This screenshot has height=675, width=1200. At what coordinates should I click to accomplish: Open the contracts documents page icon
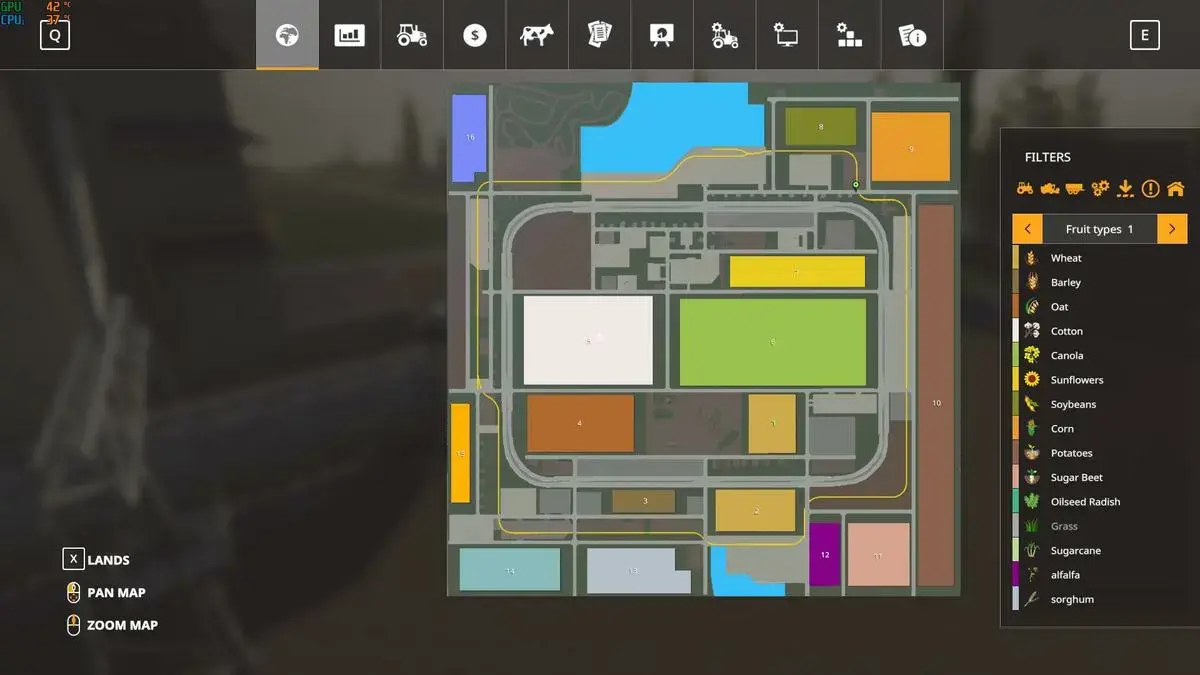coord(599,35)
